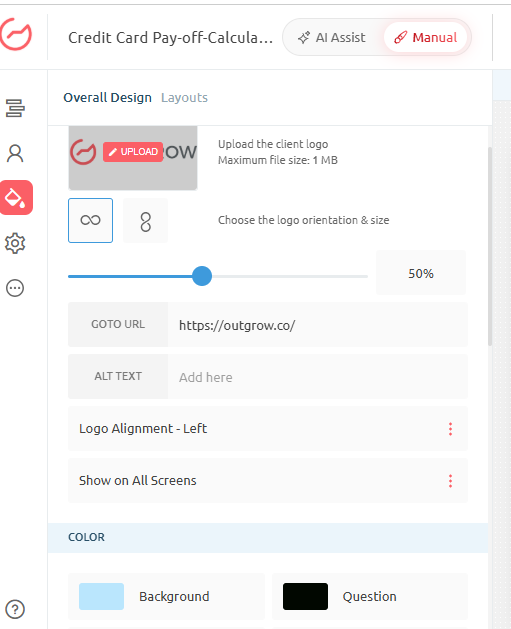Click the GOTO URL input field
Screen dimensions: 511x629
tap(318, 325)
